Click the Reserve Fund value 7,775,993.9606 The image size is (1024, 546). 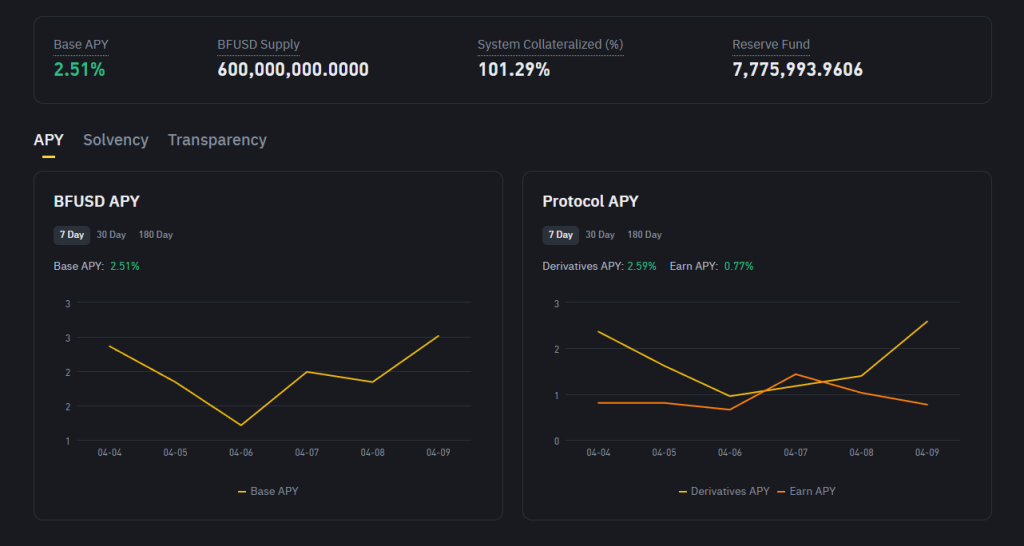click(x=797, y=70)
